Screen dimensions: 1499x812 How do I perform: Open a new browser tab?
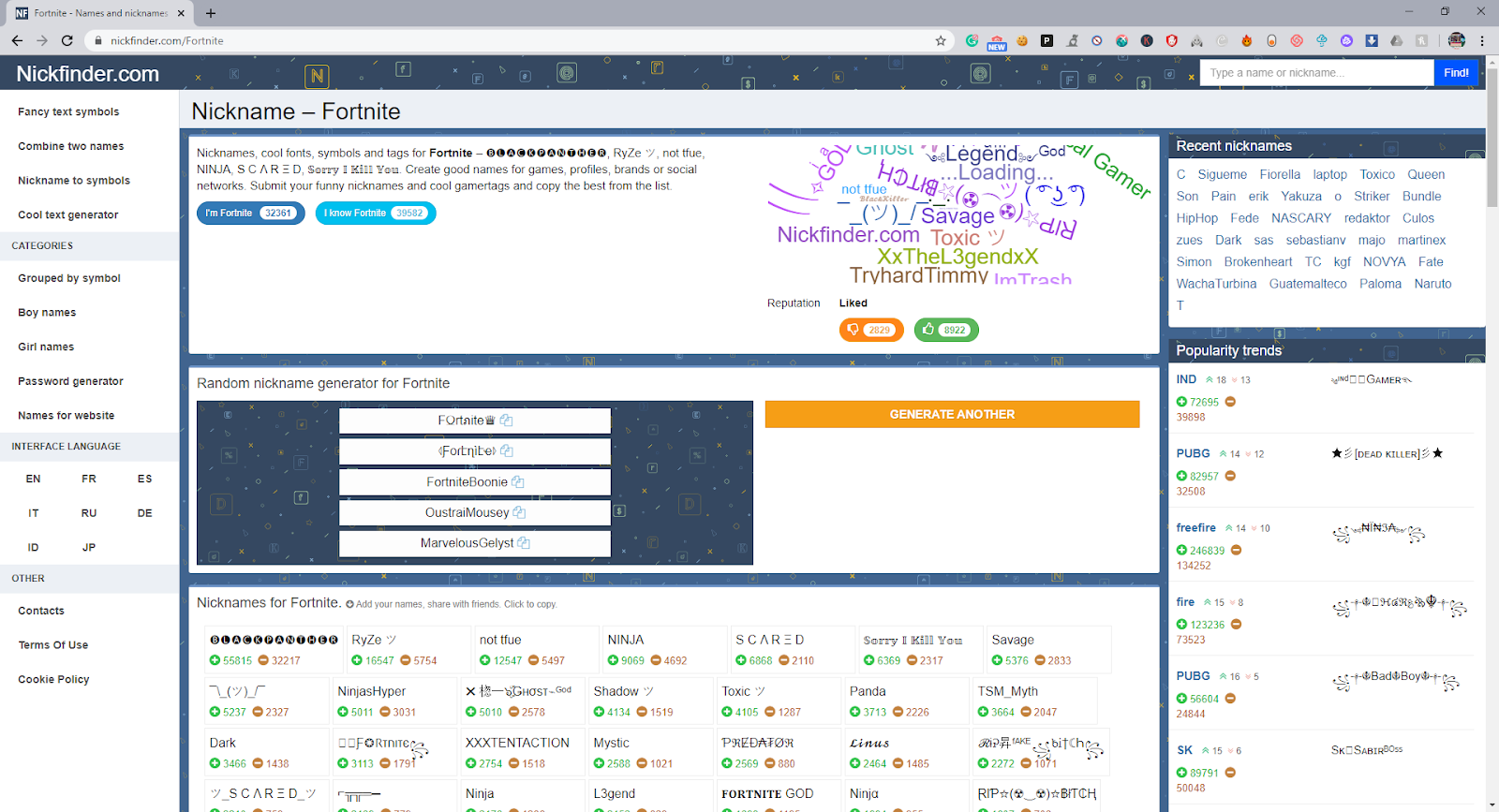tap(211, 13)
